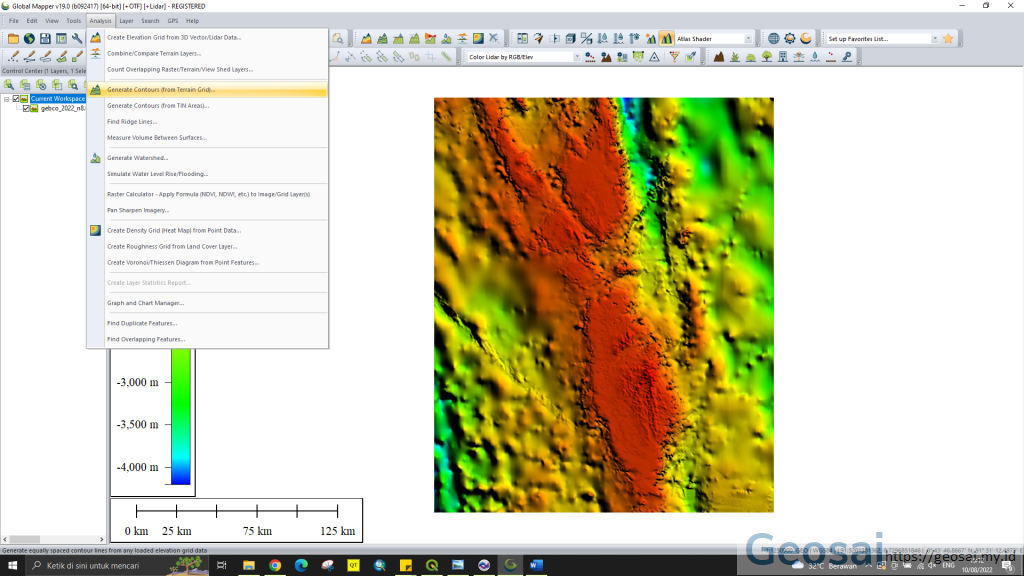Collapse the Current Workspace tree node
Image resolution: width=1024 pixels, height=576 pixels.
click(x=7, y=99)
